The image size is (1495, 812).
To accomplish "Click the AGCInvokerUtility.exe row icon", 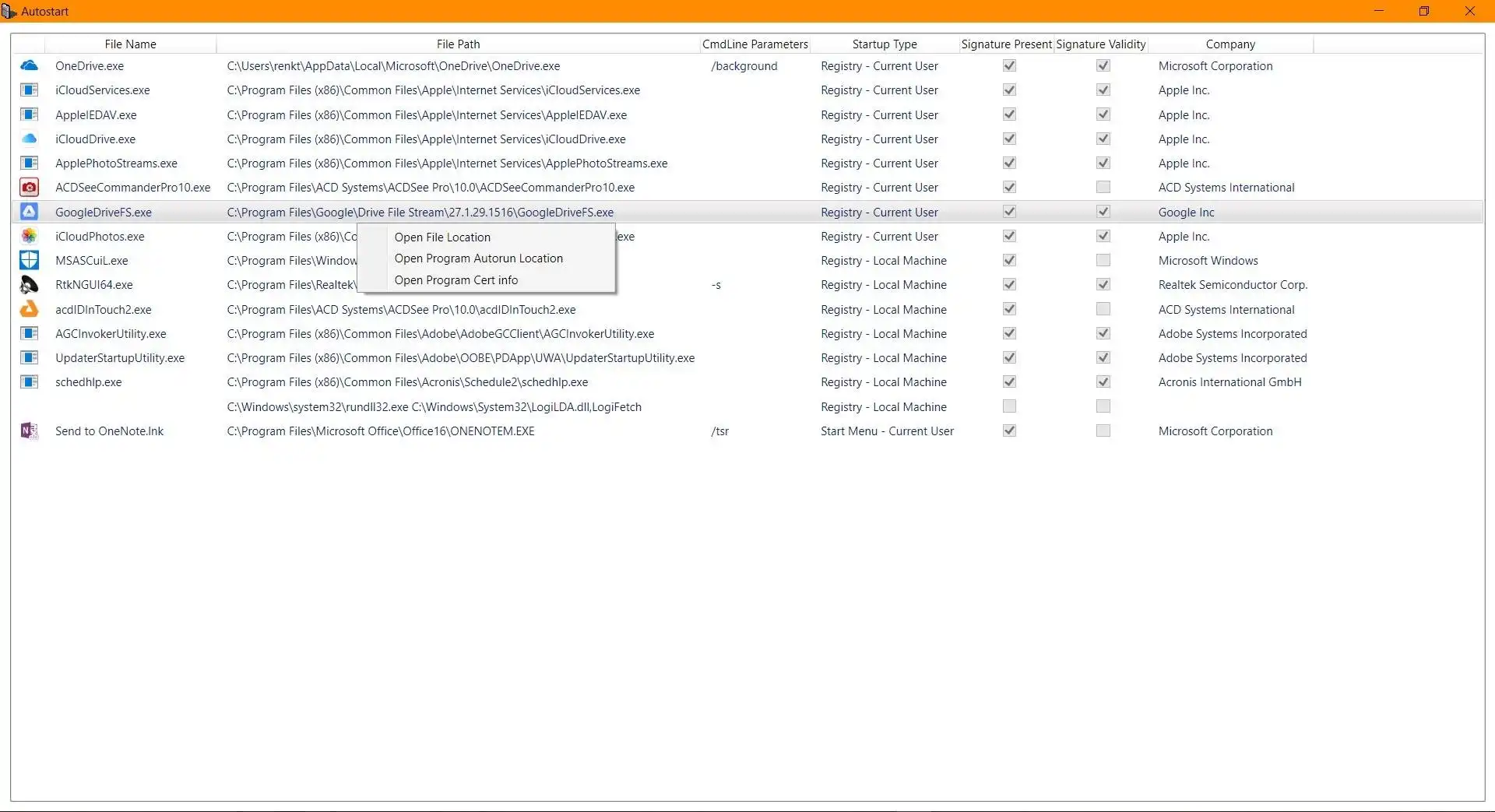I will click(x=29, y=333).
